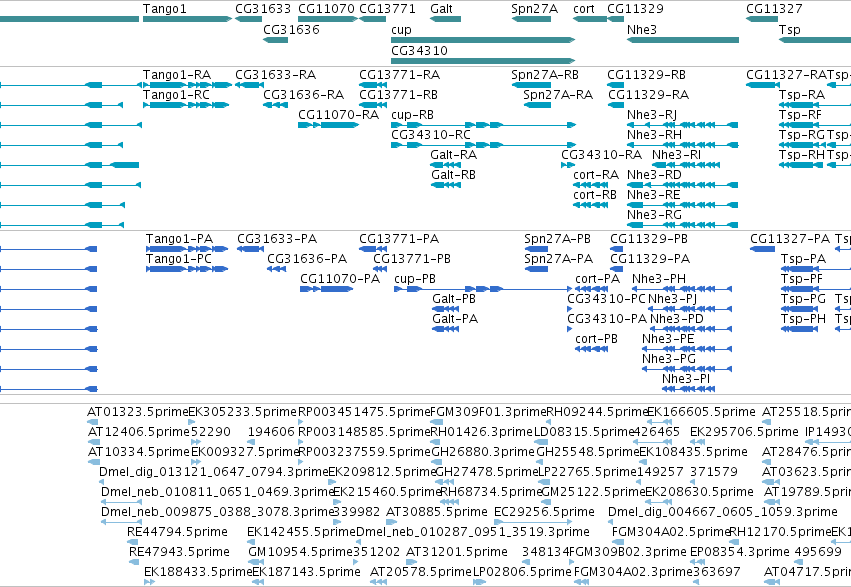851x587 pixels.
Task: Click the Nhe3-PH protein feature
Action: (x=682, y=289)
